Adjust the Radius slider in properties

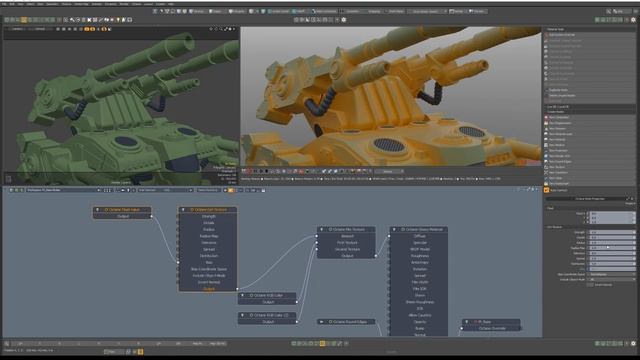click(x=612, y=242)
